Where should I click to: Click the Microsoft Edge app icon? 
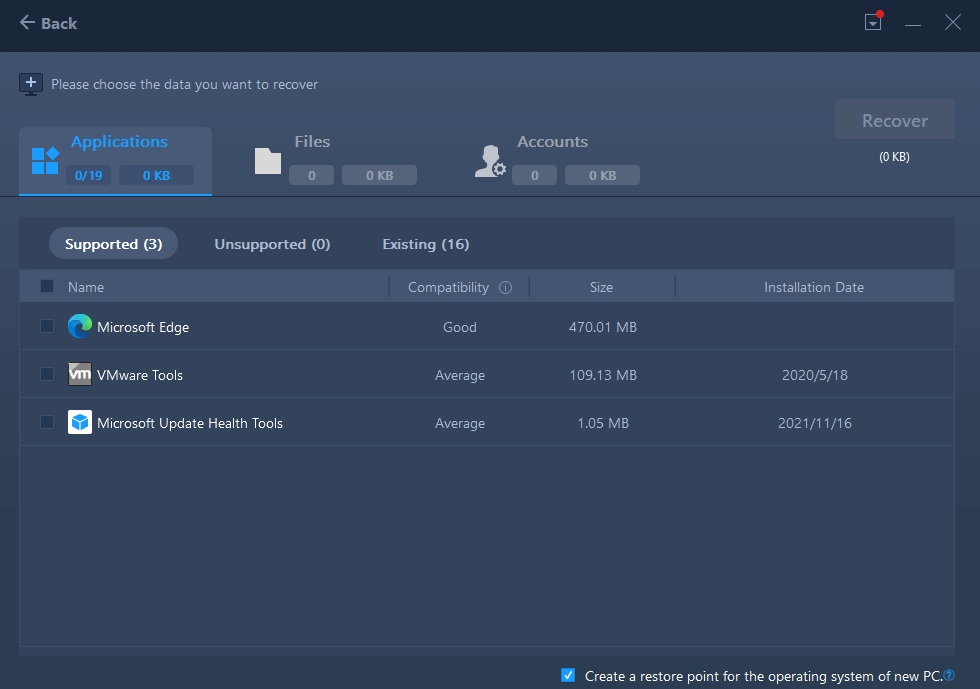tap(79, 326)
